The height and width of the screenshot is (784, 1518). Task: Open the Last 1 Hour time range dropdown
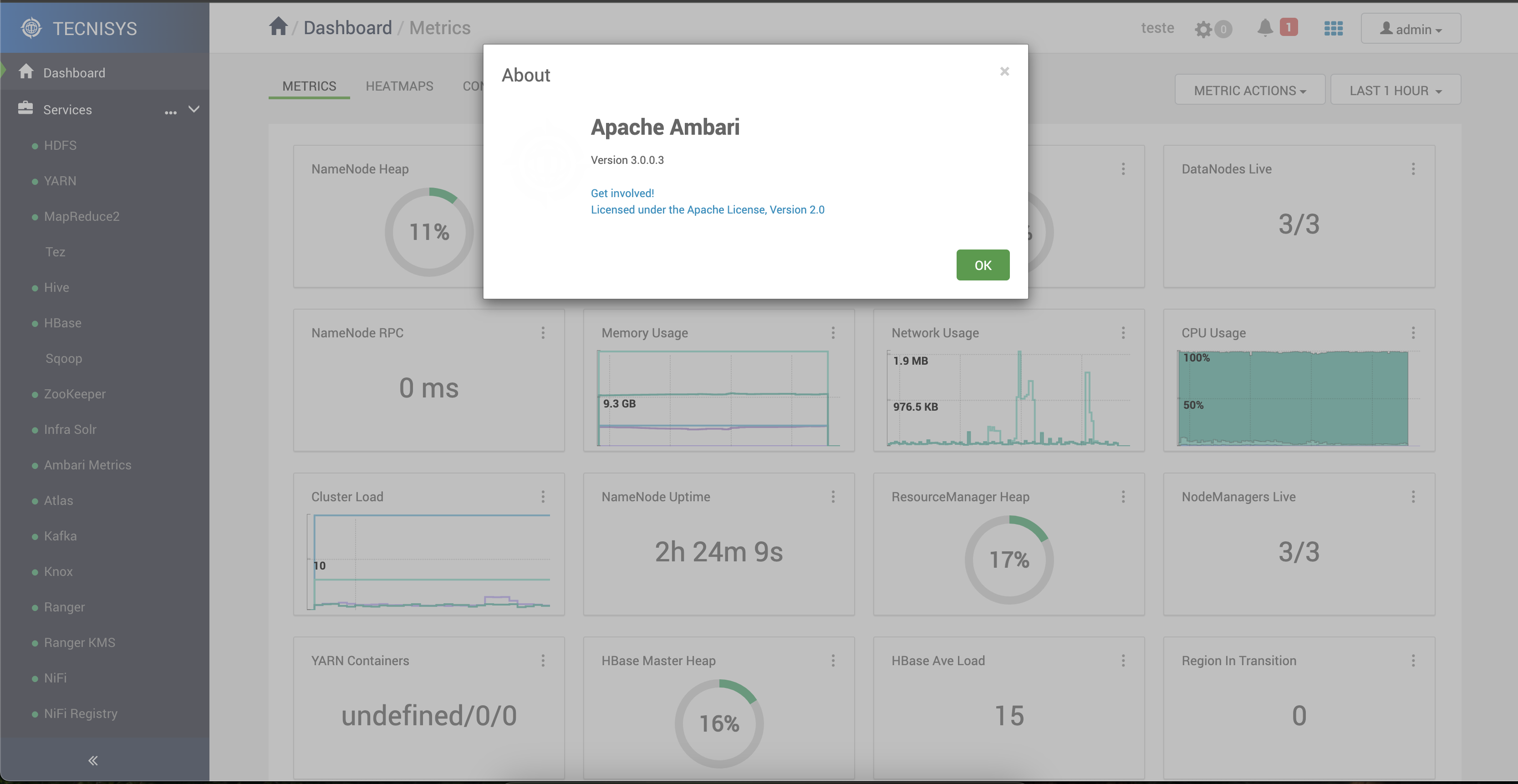point(1396,90)
